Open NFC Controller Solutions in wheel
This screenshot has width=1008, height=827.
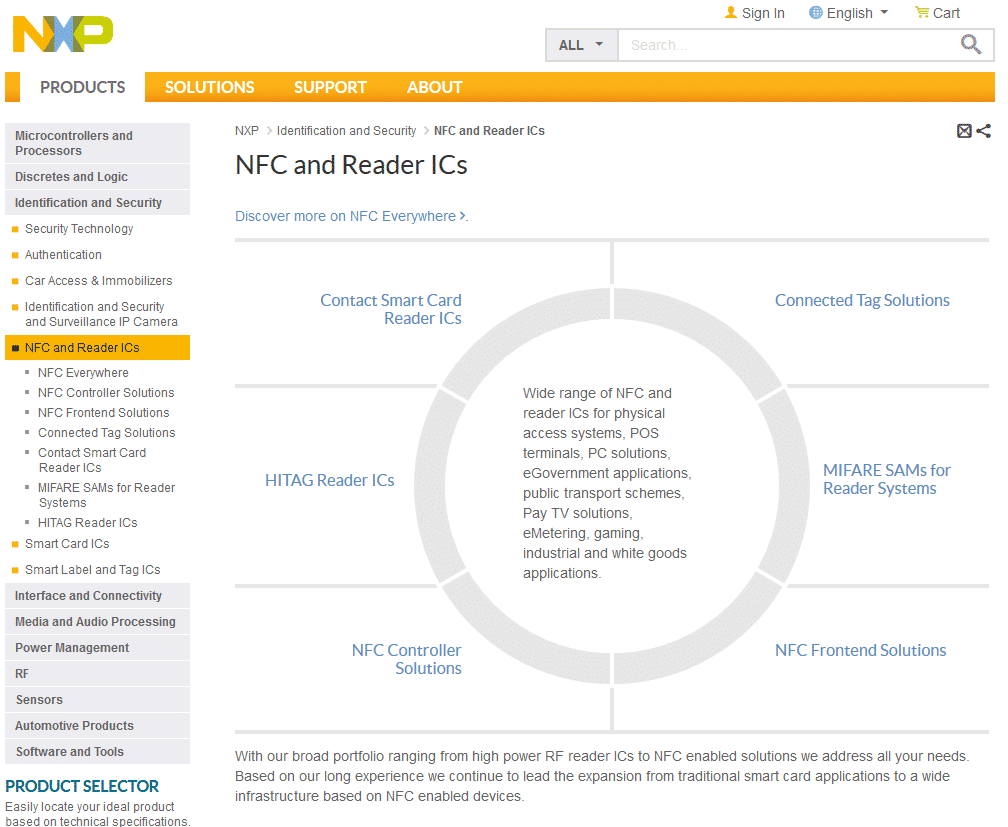click(406, 659)
